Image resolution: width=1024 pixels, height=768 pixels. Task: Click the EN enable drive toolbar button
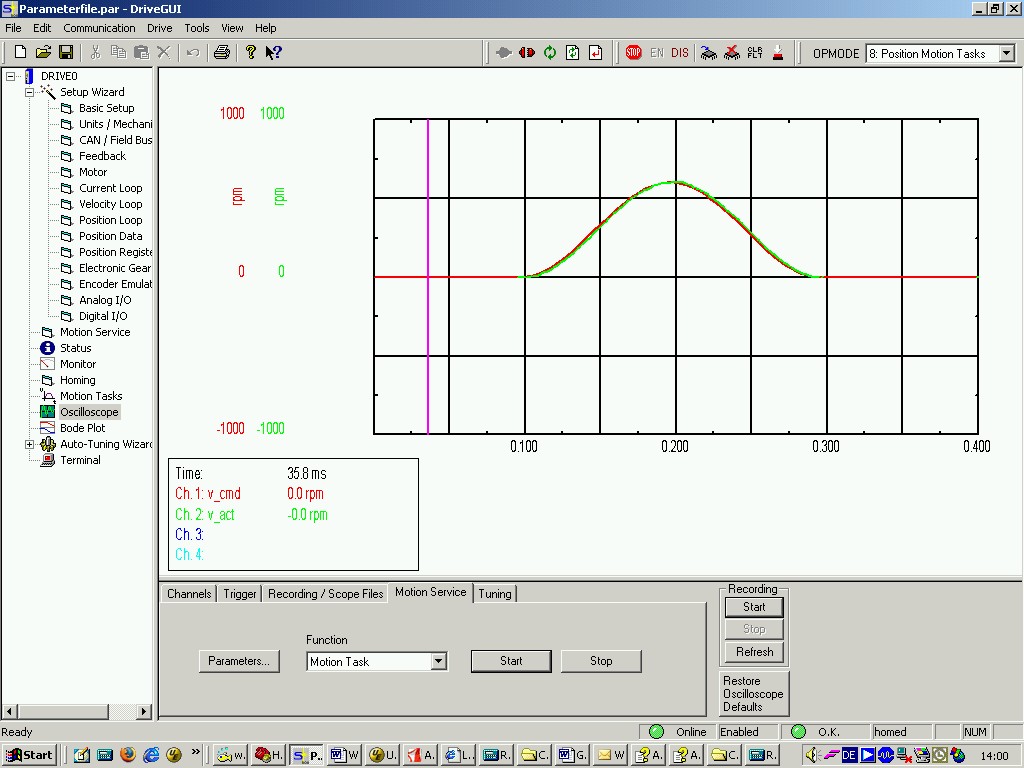(x=656, y=53)
